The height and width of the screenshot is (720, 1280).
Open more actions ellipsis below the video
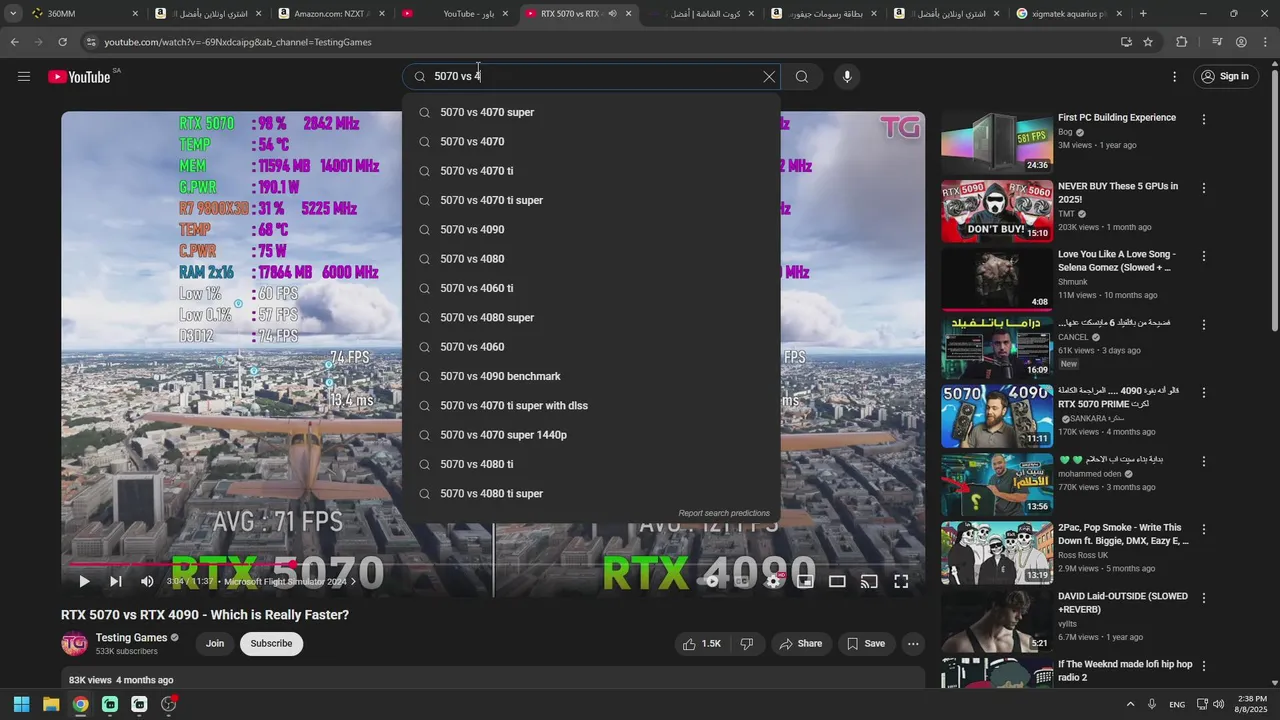click(913, 644)
